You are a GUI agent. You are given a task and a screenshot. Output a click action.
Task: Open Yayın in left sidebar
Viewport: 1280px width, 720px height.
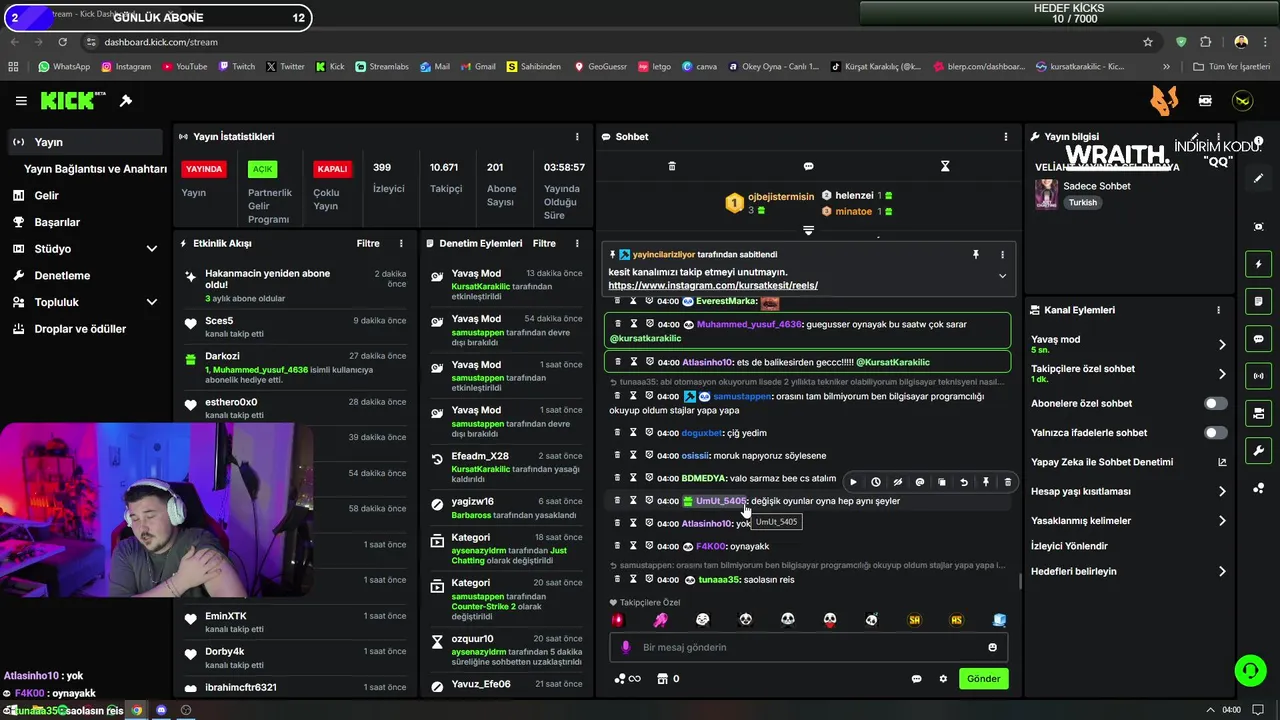point(84,142)
